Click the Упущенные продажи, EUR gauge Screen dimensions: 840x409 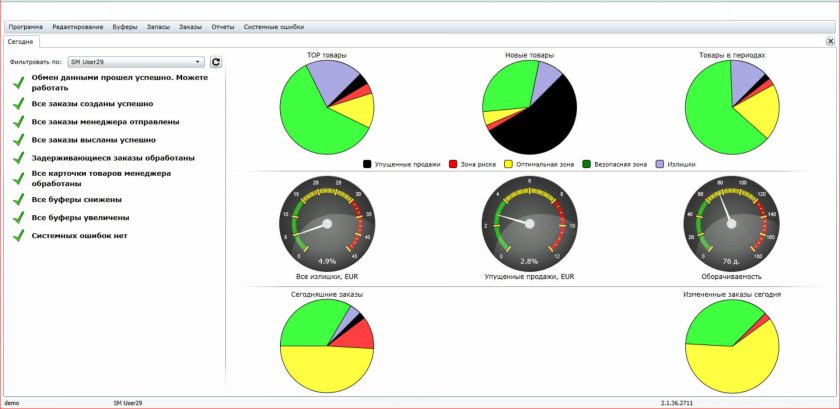click(x=529, y=224)
